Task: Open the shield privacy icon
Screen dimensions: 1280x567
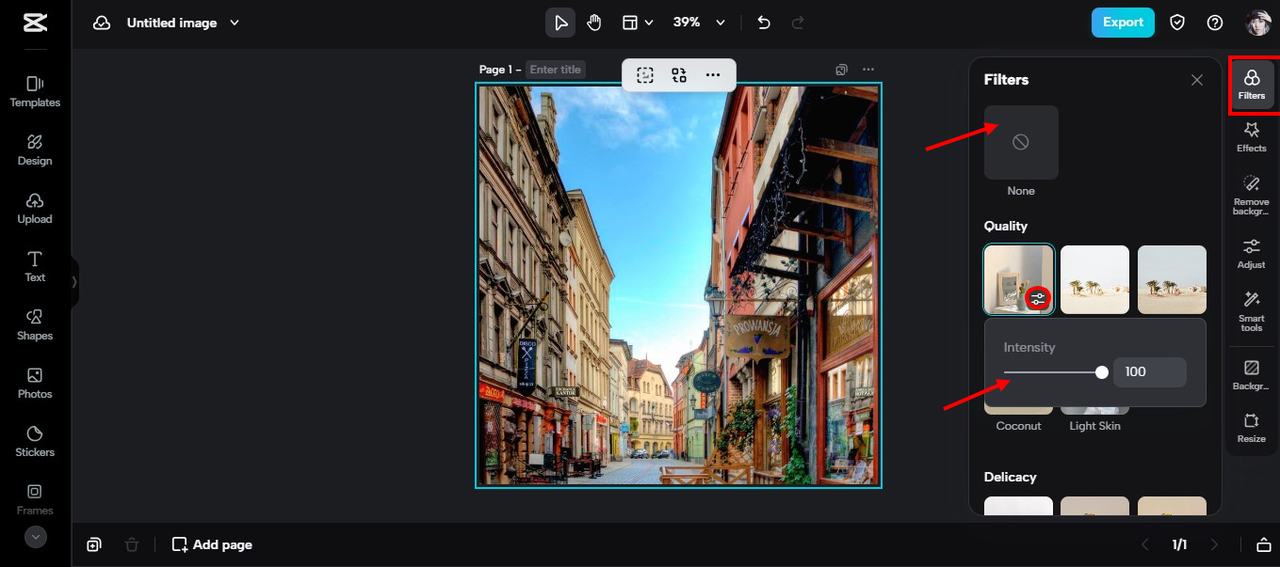Action: [x=1178, y=23]
